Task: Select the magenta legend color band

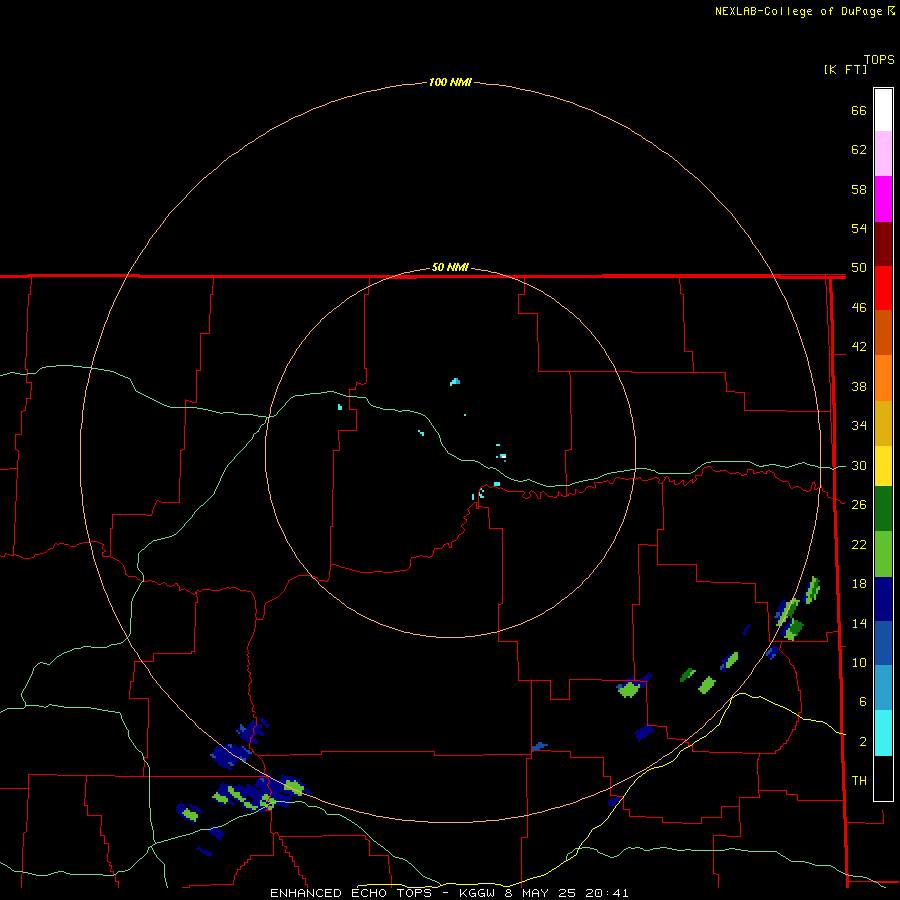Action: (883, 199)
